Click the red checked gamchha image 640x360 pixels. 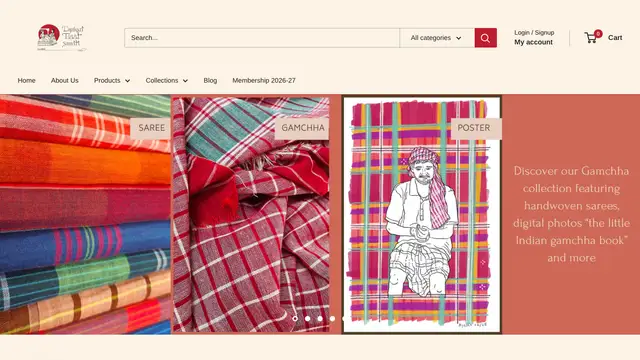click(x=251, y=214)
